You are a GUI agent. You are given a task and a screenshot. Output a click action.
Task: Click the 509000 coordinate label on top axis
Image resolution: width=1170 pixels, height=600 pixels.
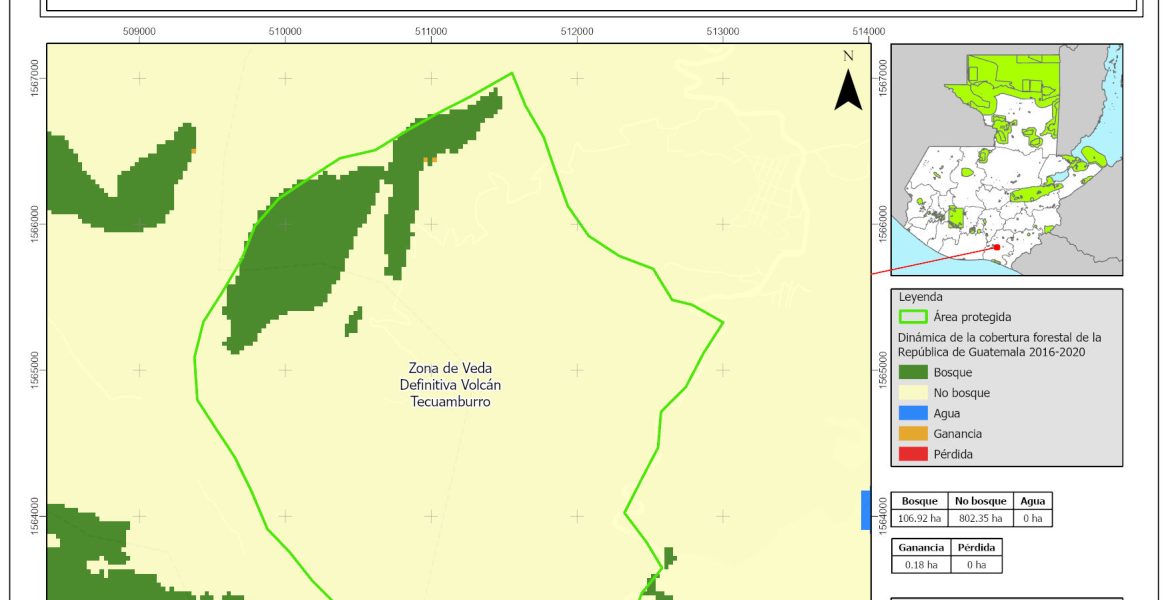pos(139,31)
